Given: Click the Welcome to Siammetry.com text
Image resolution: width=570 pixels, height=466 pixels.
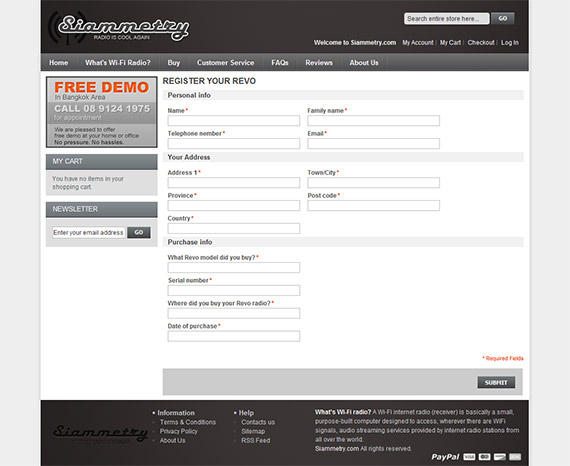Looking at the screenshot, I should pos(355,43).
